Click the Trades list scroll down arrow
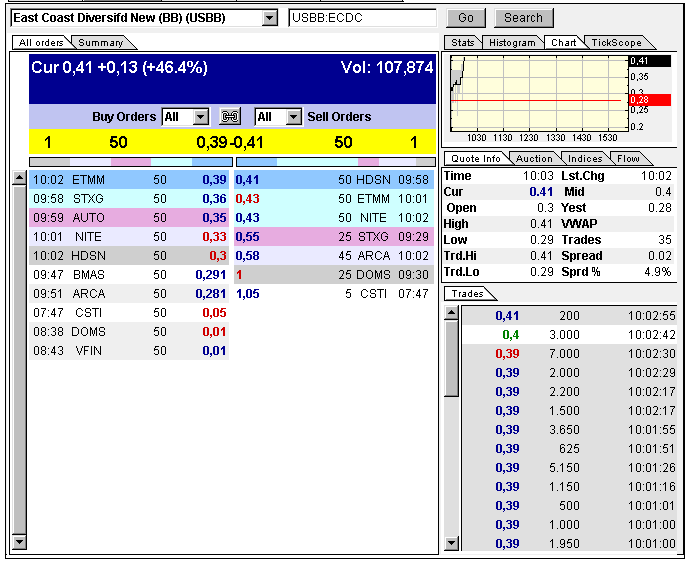The image size is (700, 563). click(451, 542)
